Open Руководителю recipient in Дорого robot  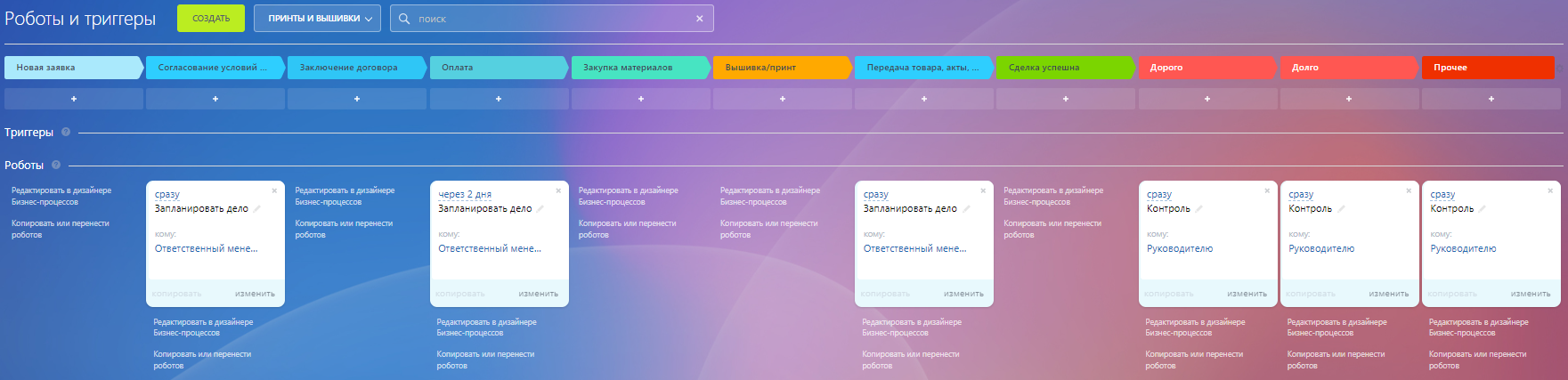tap(1180, 249)
